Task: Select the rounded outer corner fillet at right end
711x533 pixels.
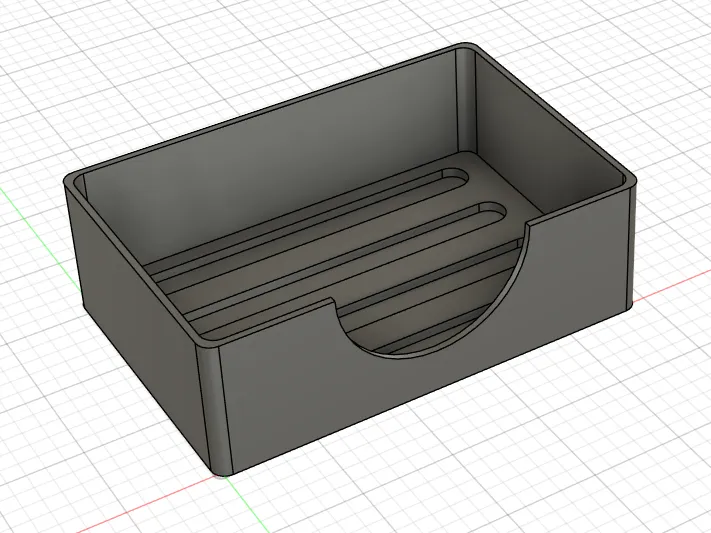Action: click(631, 245)
